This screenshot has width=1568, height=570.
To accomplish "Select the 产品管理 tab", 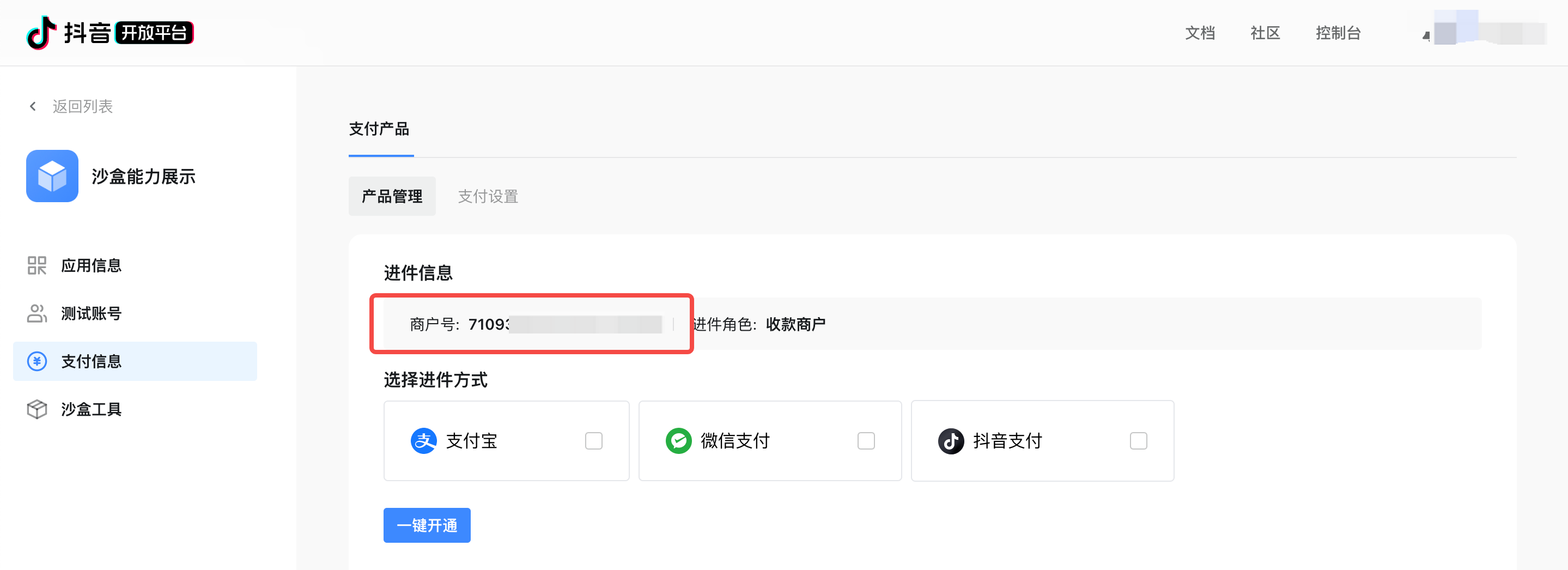I will (392, 196).
